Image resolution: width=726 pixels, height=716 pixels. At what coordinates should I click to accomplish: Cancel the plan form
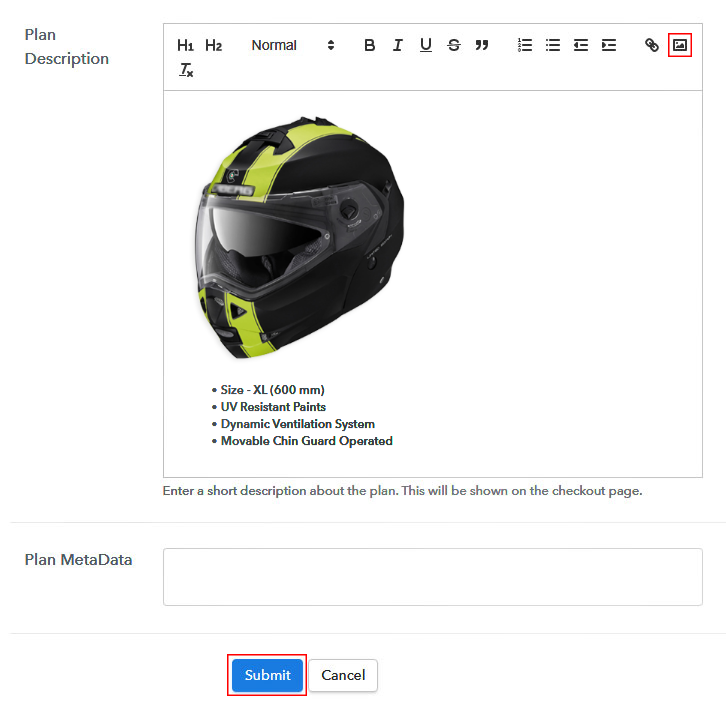tap(343, 675)
